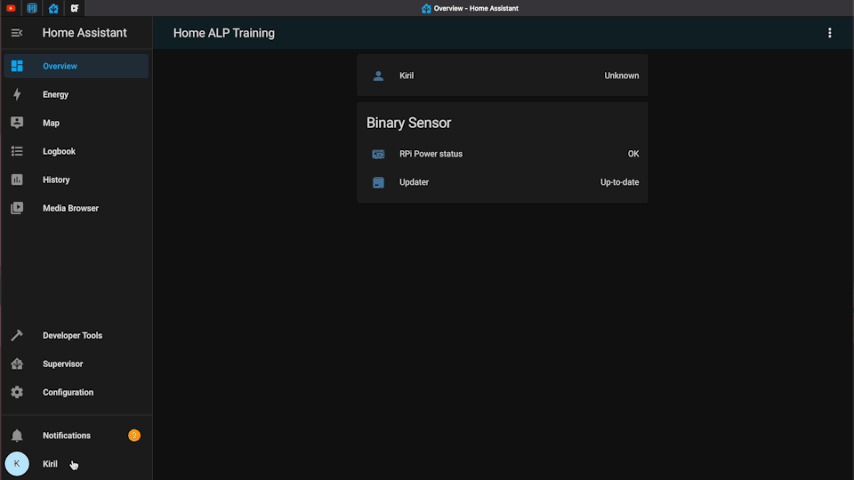This screenshot has height=480, width=854.
Task: Click the RPi Power status label
Action: [431, 154]
